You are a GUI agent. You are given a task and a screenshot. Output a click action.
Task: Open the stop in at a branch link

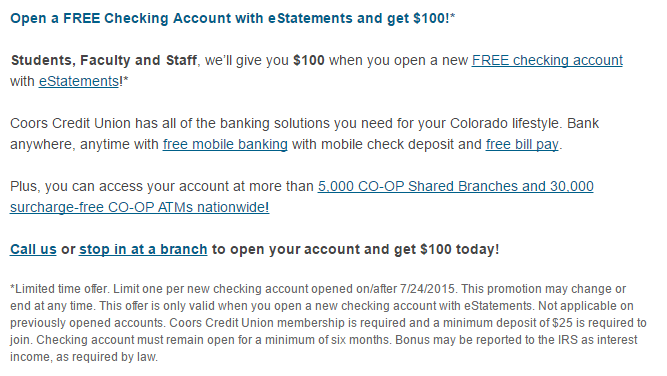143,249
